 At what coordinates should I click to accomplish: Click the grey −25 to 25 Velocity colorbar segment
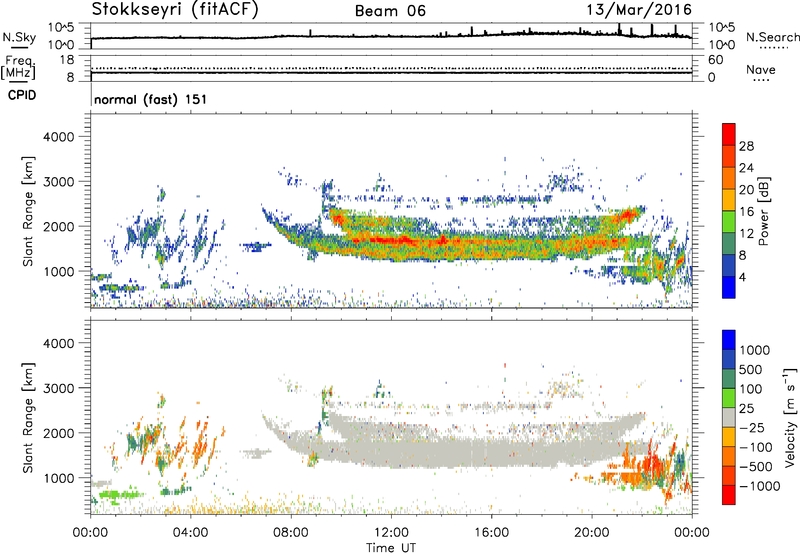pos(729,417)
